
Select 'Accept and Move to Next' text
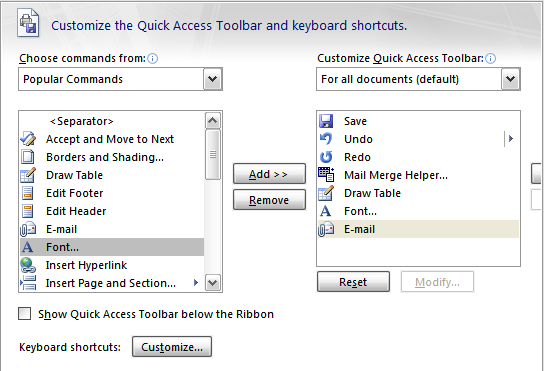[x=110, y=139]
